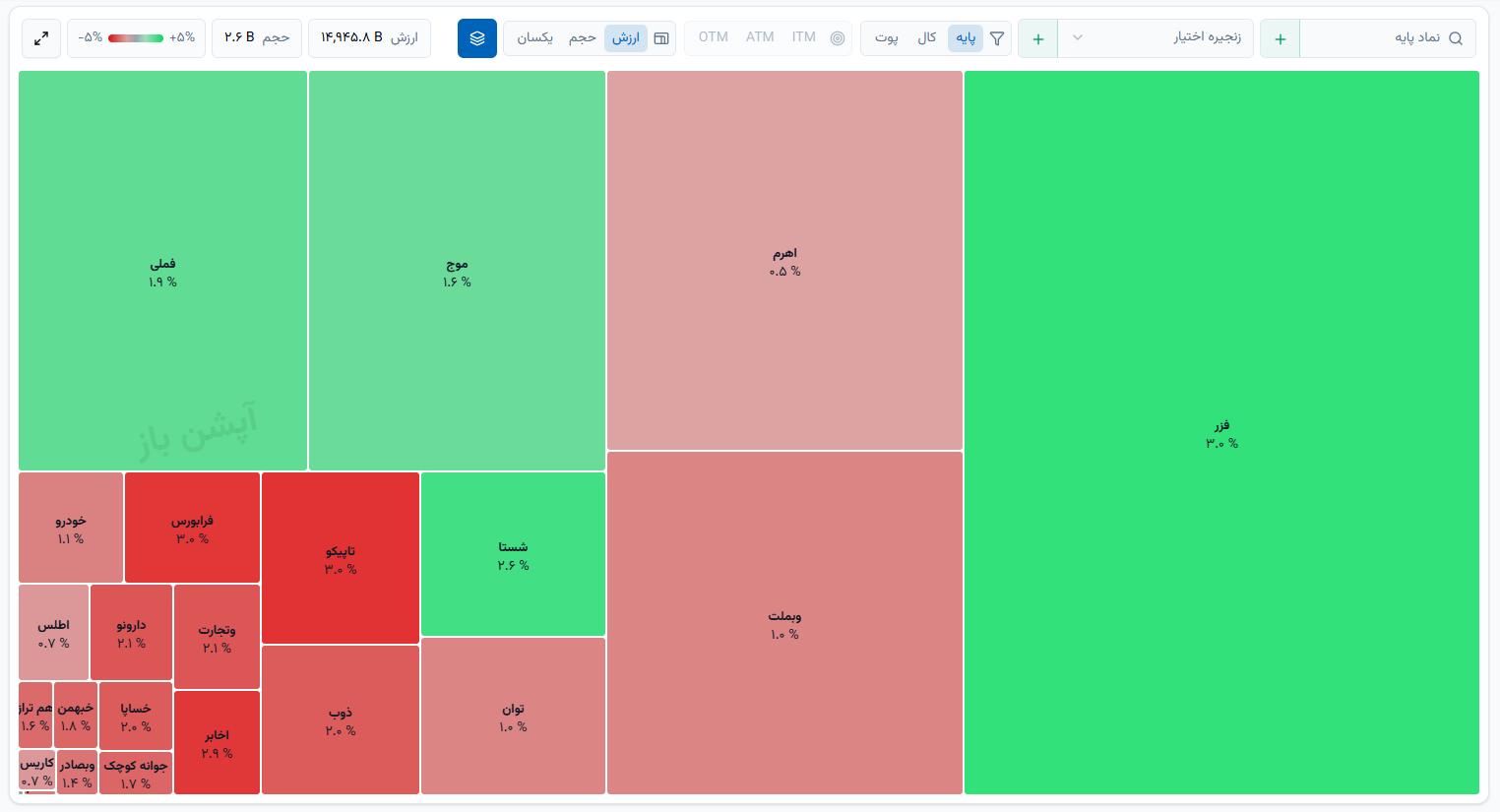This screenshot has height=812, width=1500.
Task: Click the plus button beside زنجیره اختیار
Action: pyautogui.click(x=1037, y=38)
